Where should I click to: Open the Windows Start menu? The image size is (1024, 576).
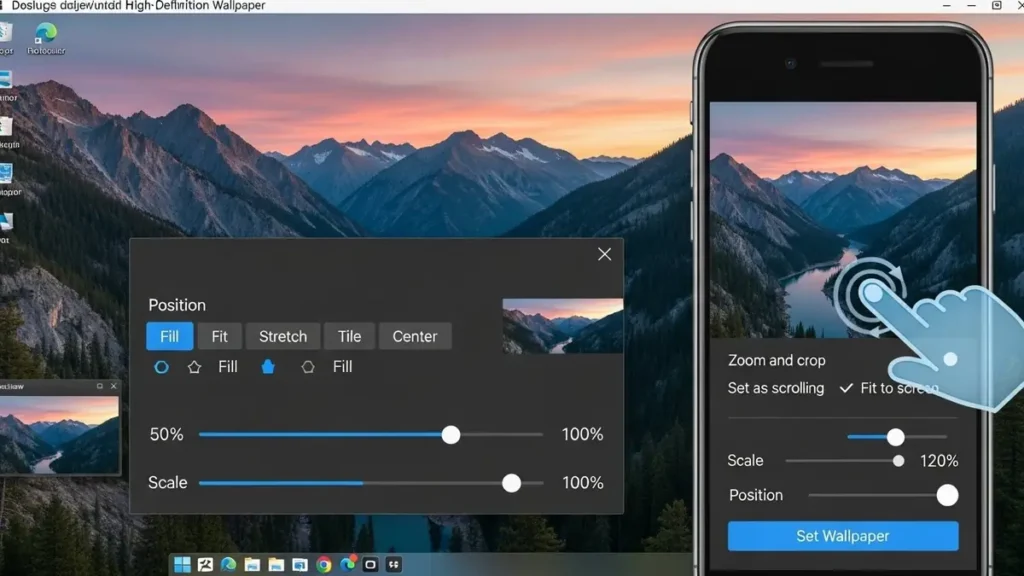point(182,563)
